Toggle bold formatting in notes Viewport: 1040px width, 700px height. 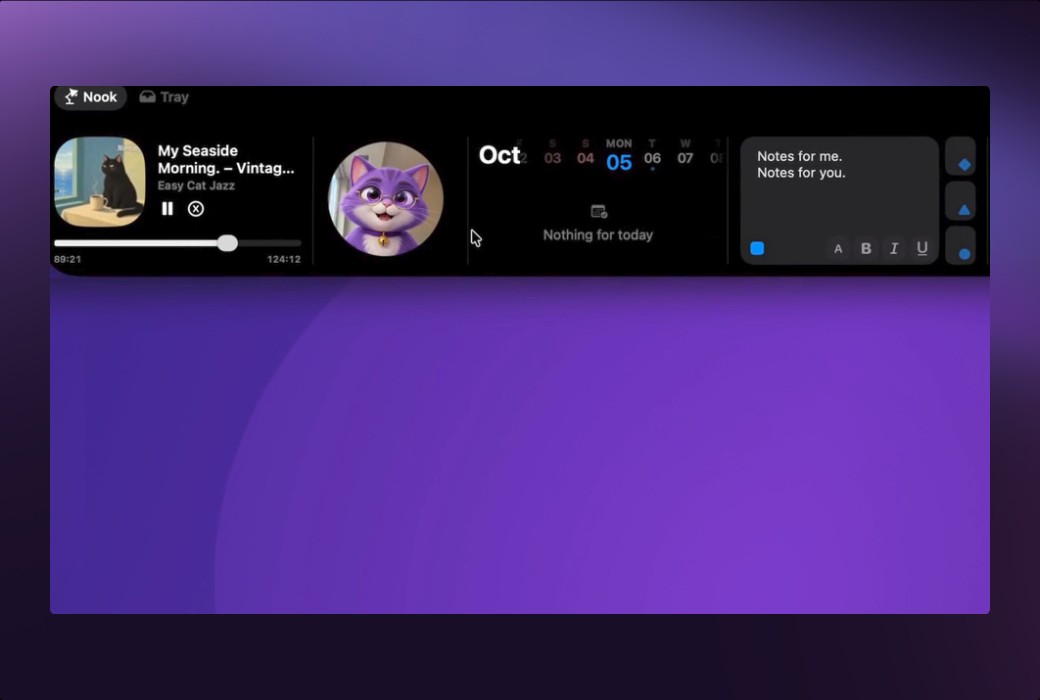pyautogui.click(x=866, y=249)
